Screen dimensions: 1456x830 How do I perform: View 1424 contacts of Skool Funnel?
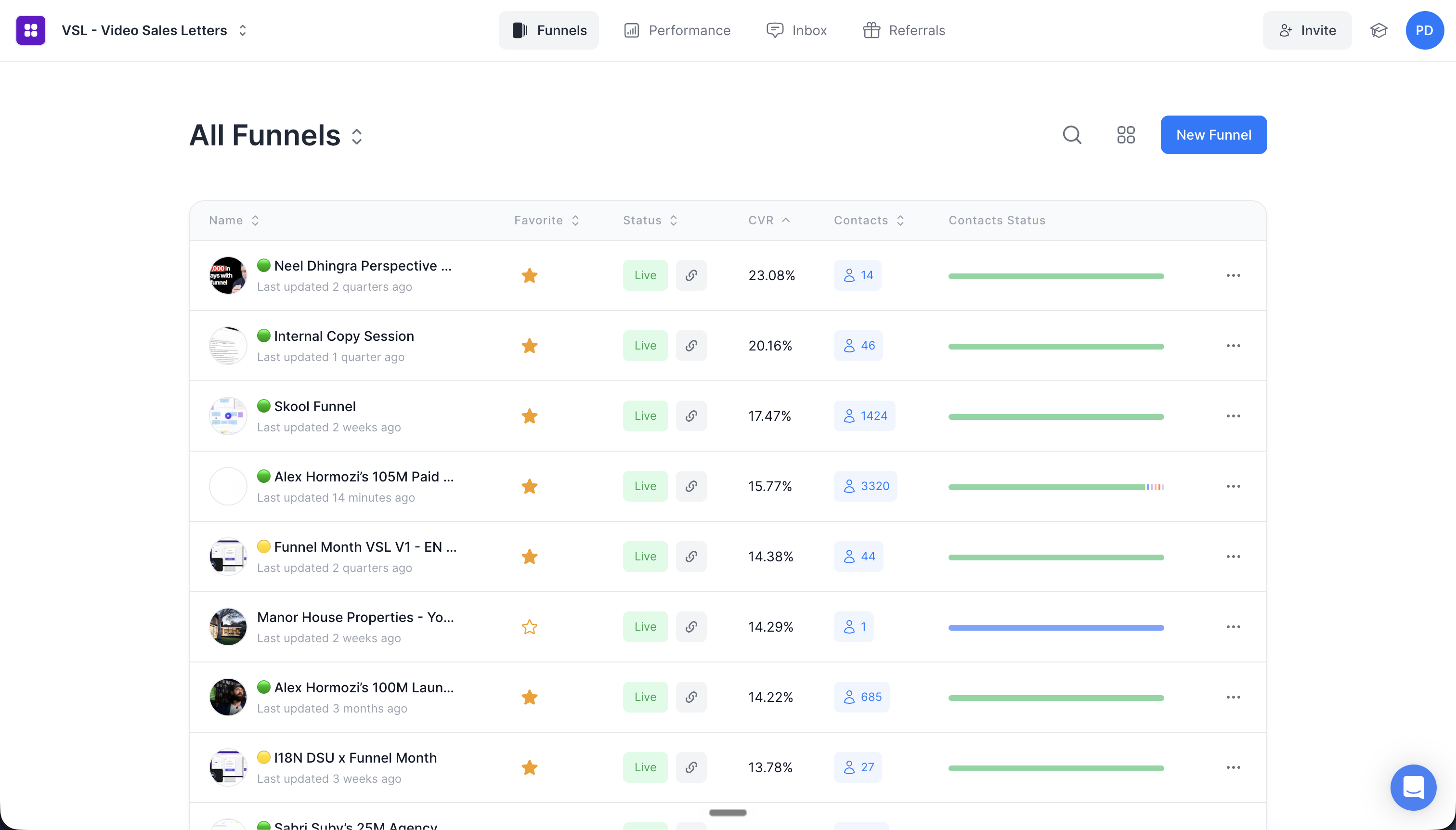coord(864,415)
